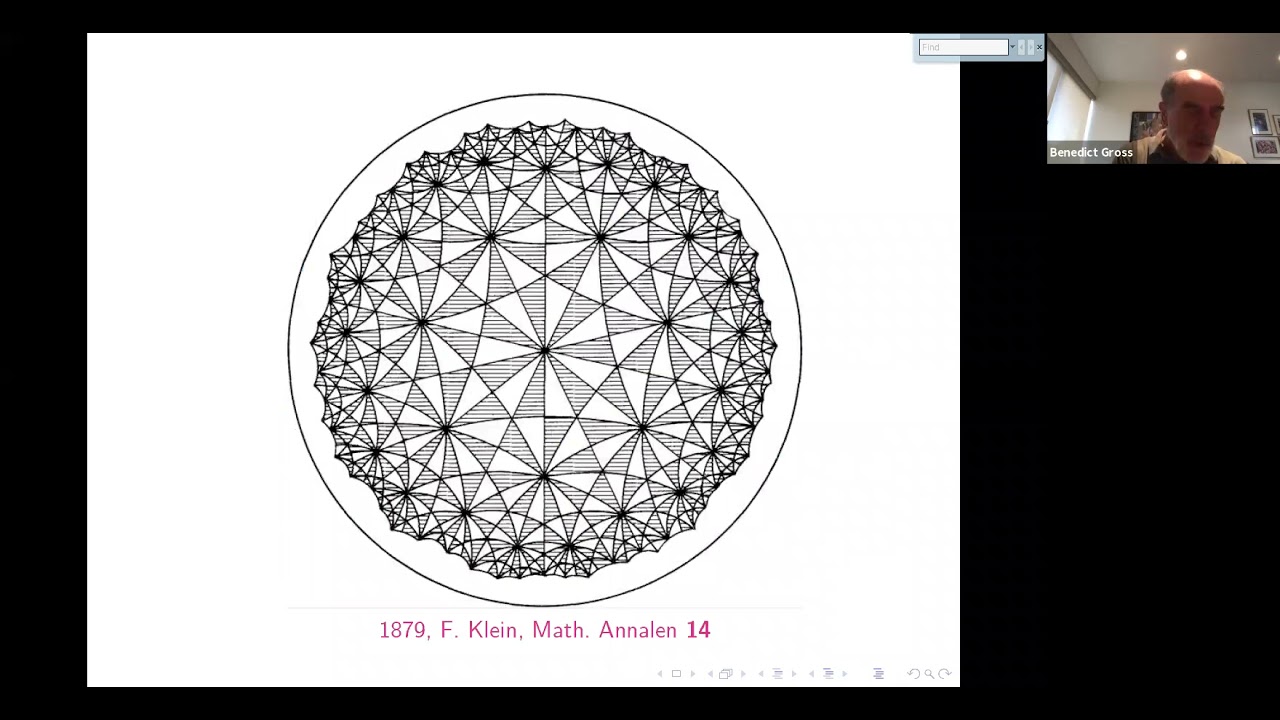
Task: Click the Beamer presentation outline icon
Action: click(x=878, y=673)
